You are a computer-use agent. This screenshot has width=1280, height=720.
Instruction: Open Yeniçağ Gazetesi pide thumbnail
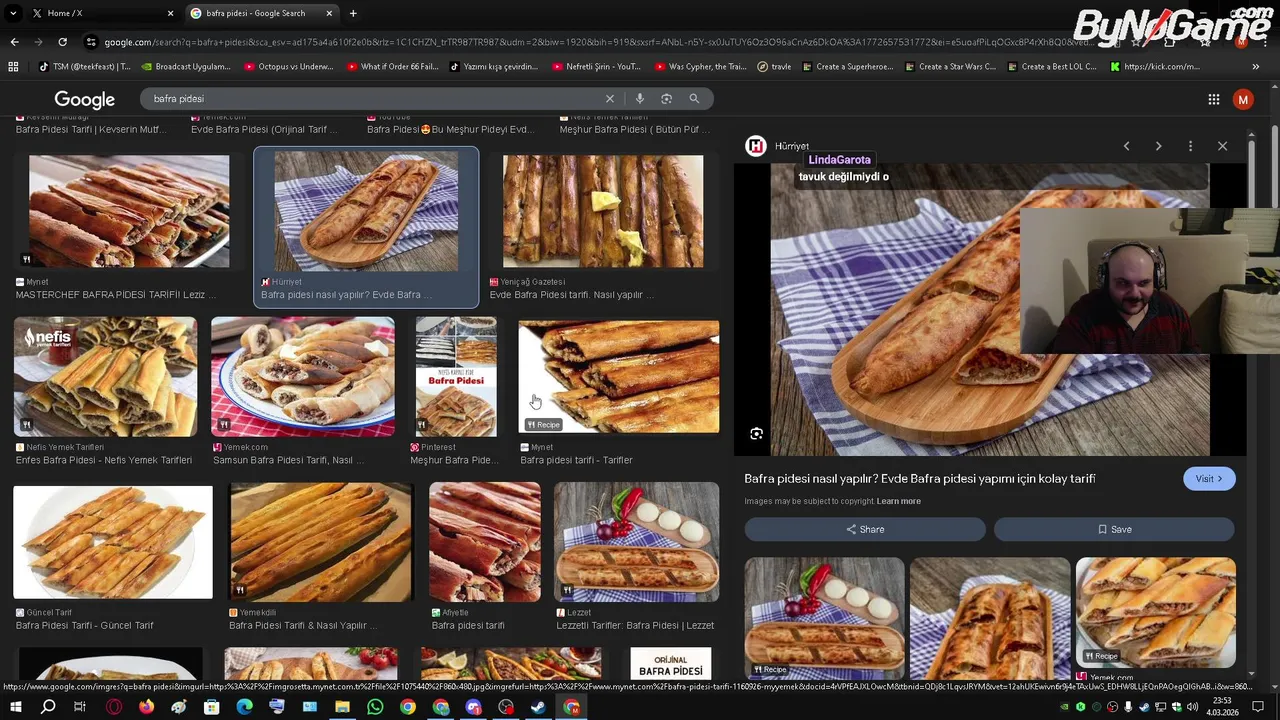tap(603, 211)
